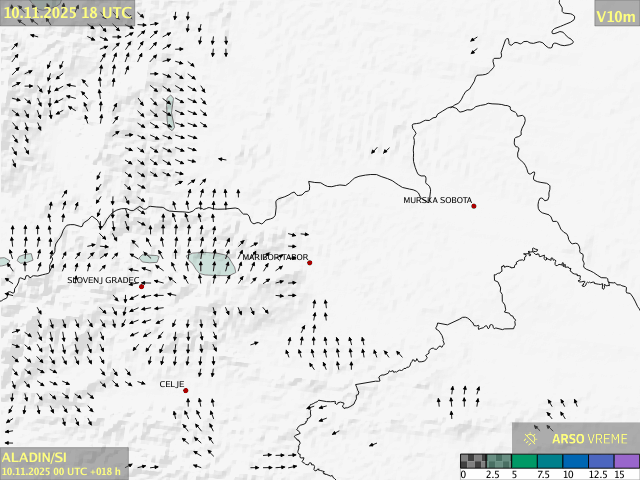Click the gray checkered 0 to 2.5 swatch
The image size is (640, 480).
point(473,461)
